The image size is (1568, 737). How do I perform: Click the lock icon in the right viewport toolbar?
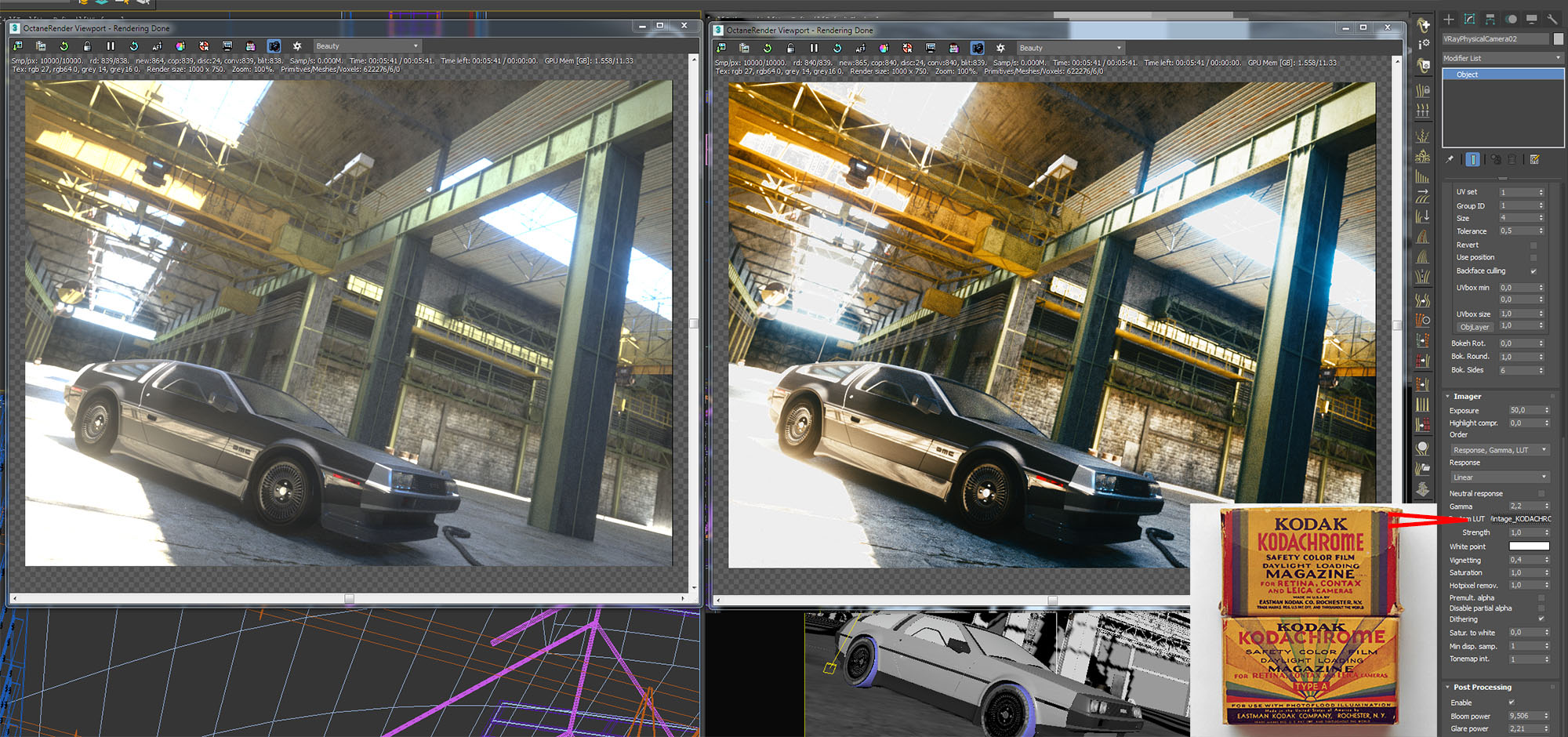[790, 48]
